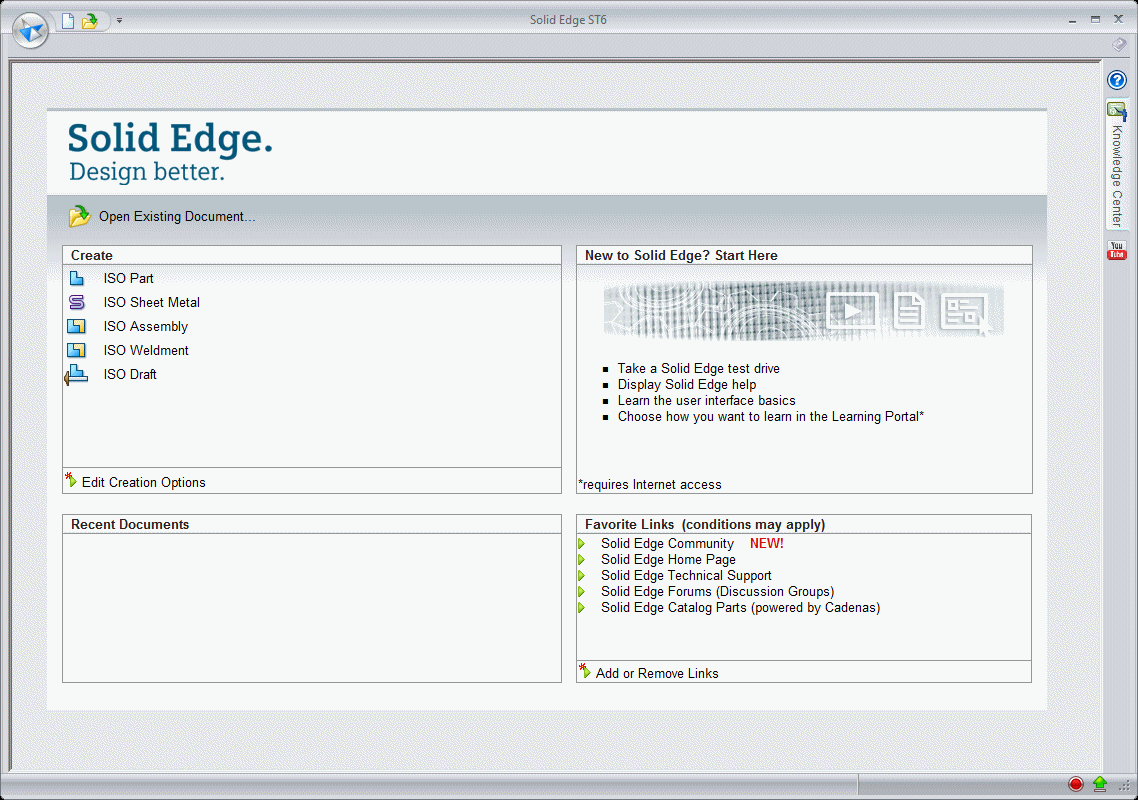Click the New document icon in quick access toolbar

pos(68,21)
